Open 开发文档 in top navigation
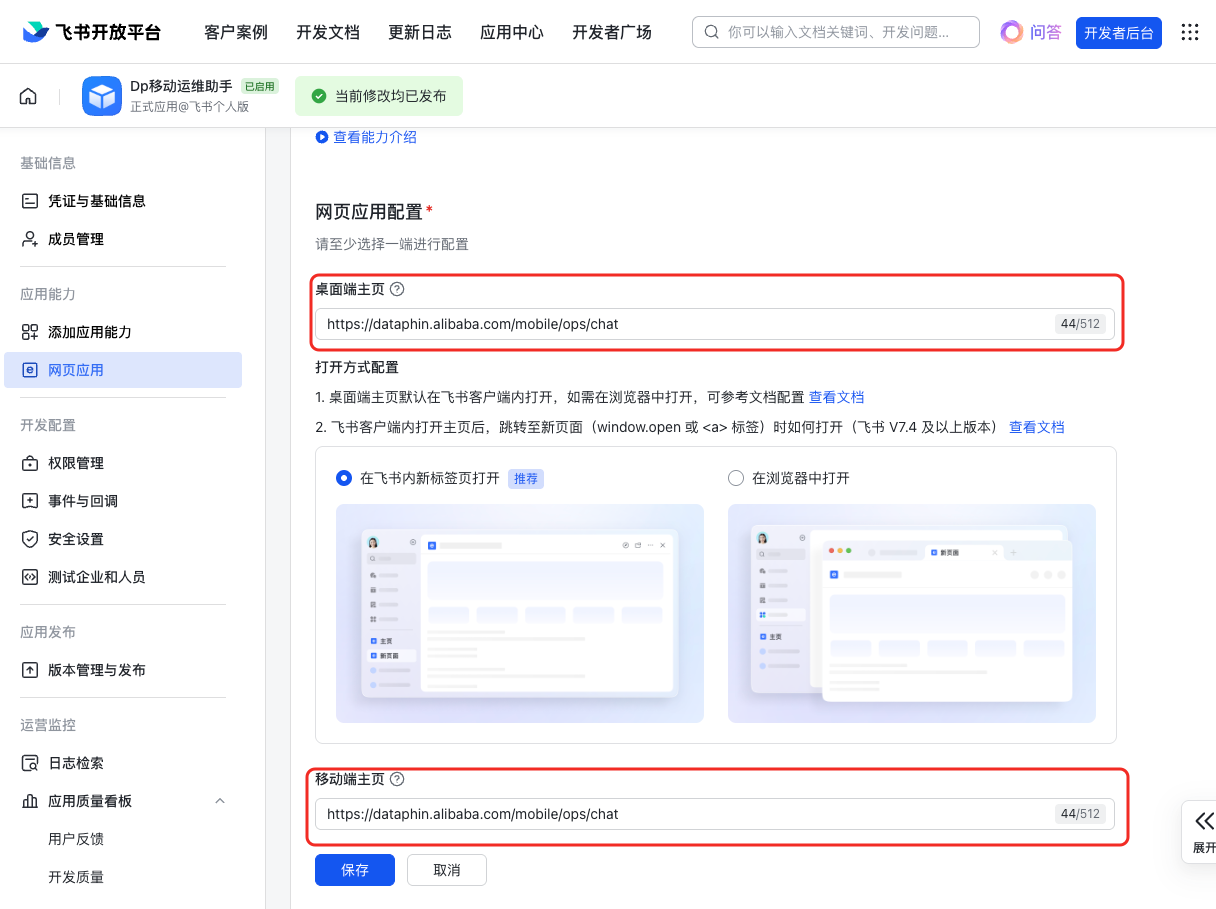The width and height of the screenshot is (1216, 909). click(328, 32)
